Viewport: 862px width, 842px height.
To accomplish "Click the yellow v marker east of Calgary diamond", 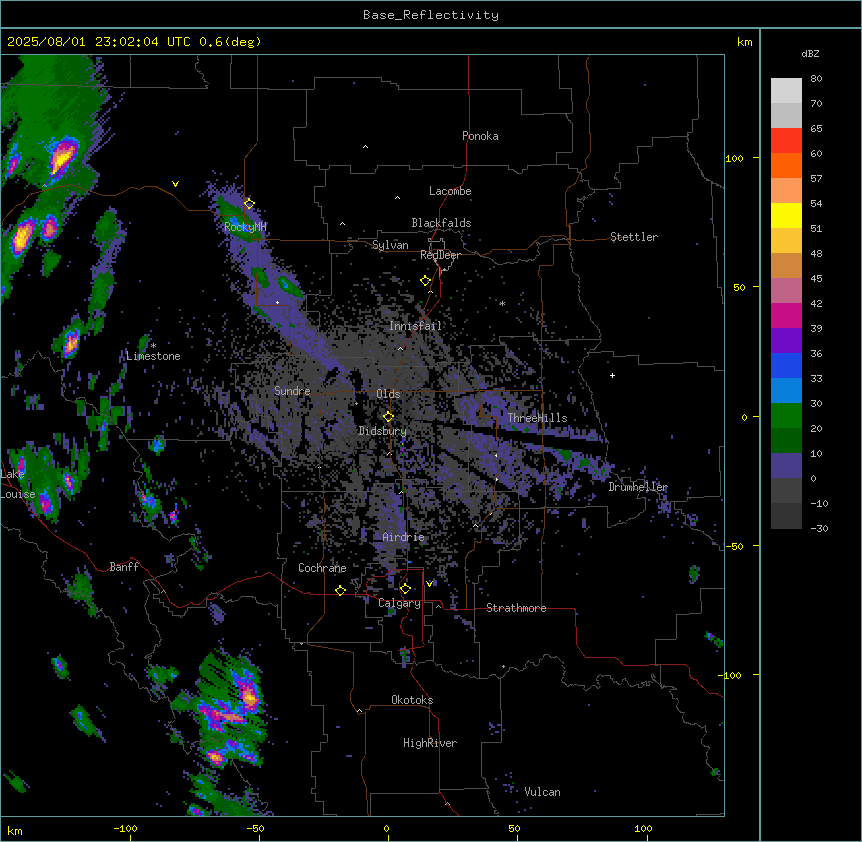I will click(429, 583).
